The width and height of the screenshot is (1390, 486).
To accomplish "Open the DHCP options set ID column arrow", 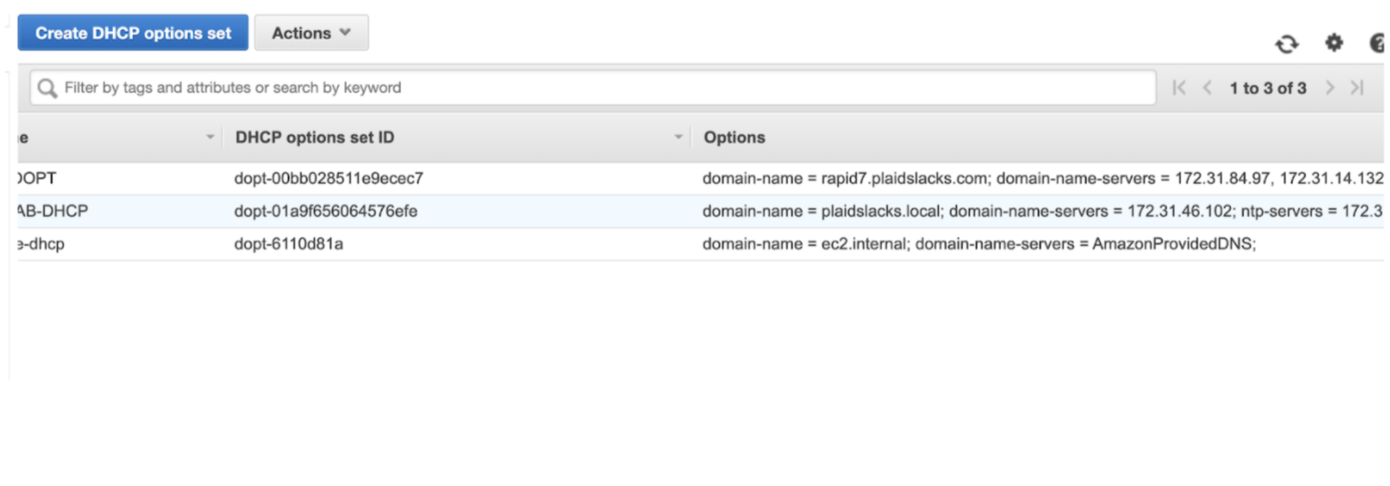I will (679, 137).
